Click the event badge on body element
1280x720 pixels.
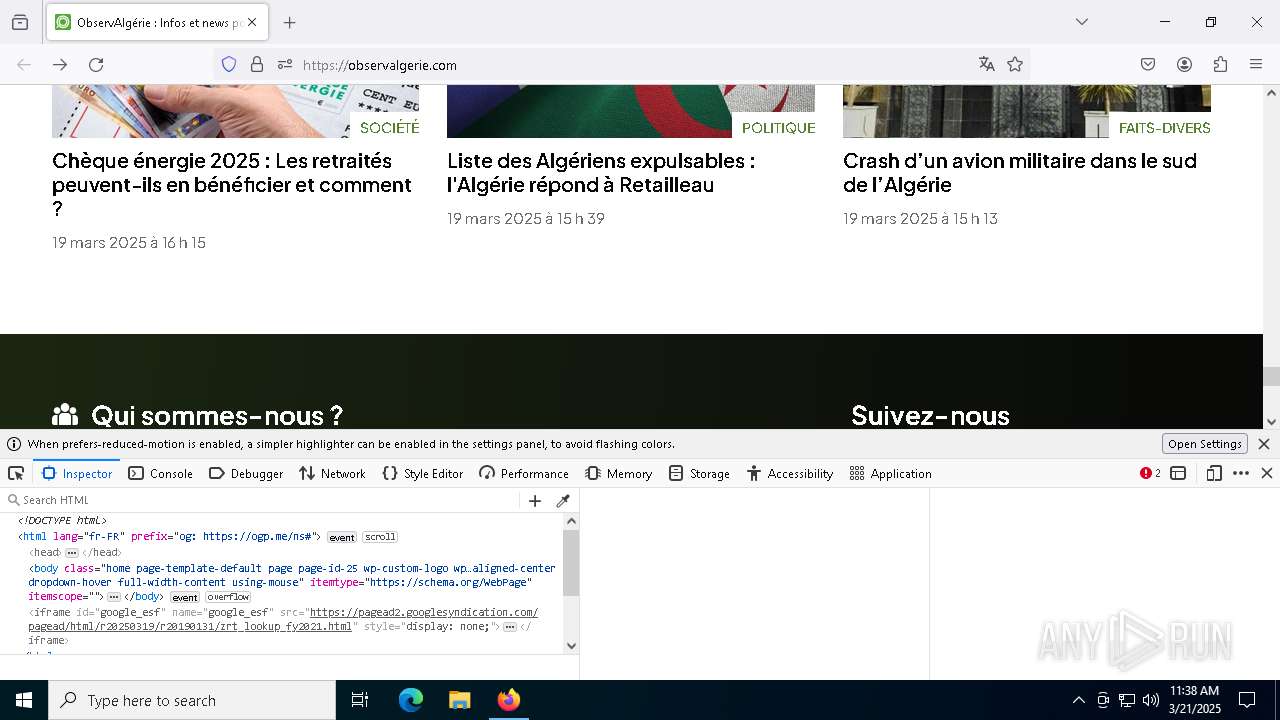[185, 597]
